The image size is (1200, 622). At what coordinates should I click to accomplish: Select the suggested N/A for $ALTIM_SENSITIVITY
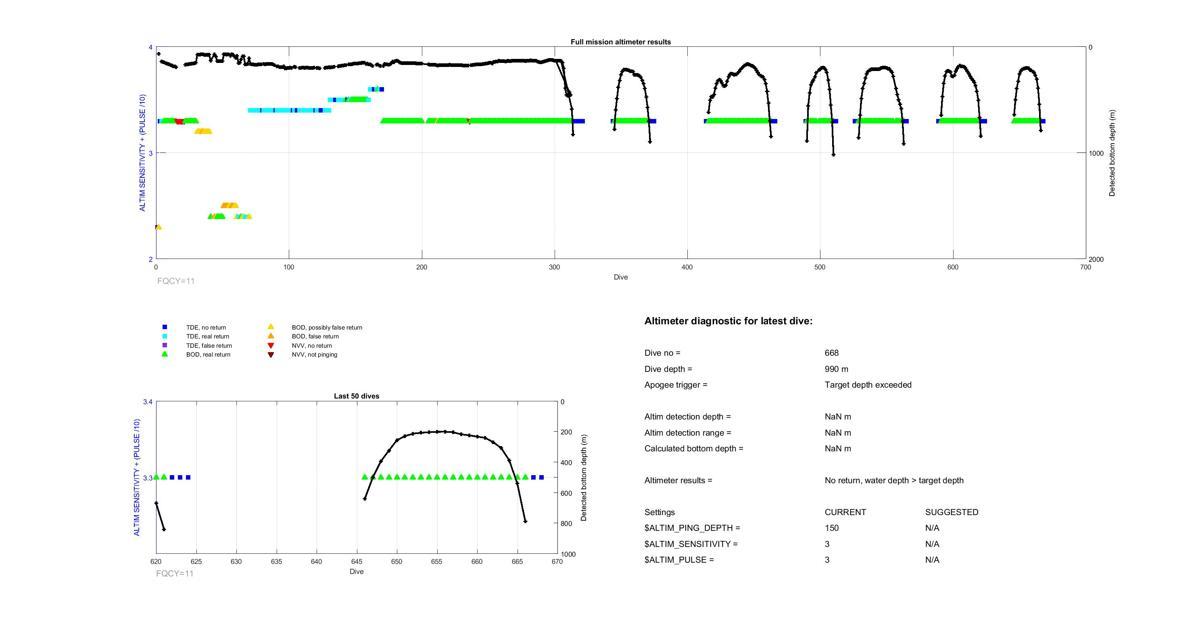tap(933, 544)
